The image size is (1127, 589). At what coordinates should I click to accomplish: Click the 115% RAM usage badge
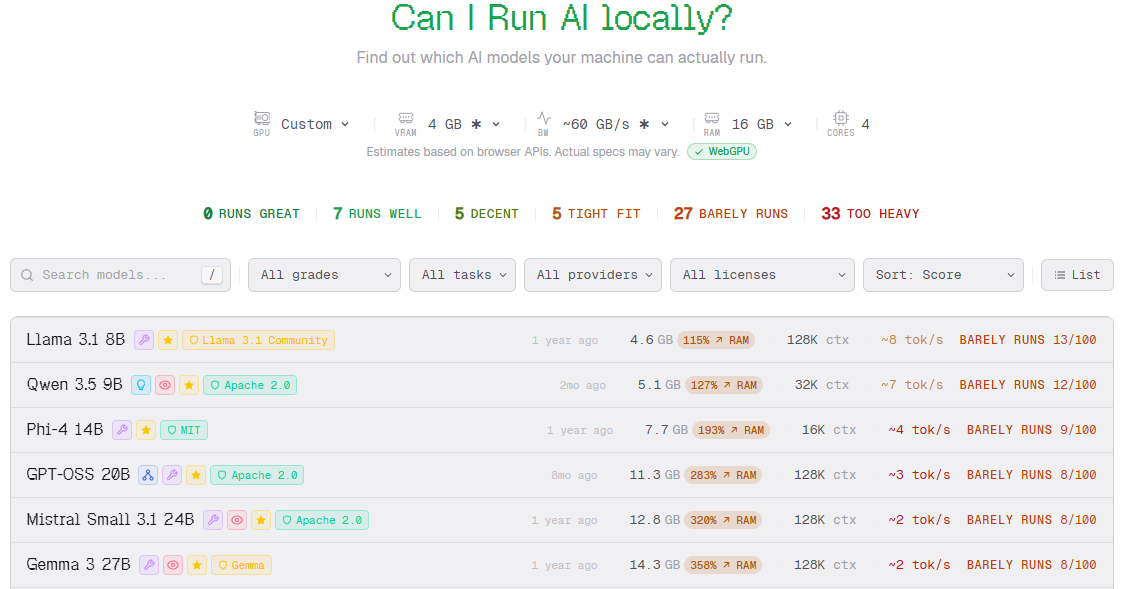click(x=716, y=340)
